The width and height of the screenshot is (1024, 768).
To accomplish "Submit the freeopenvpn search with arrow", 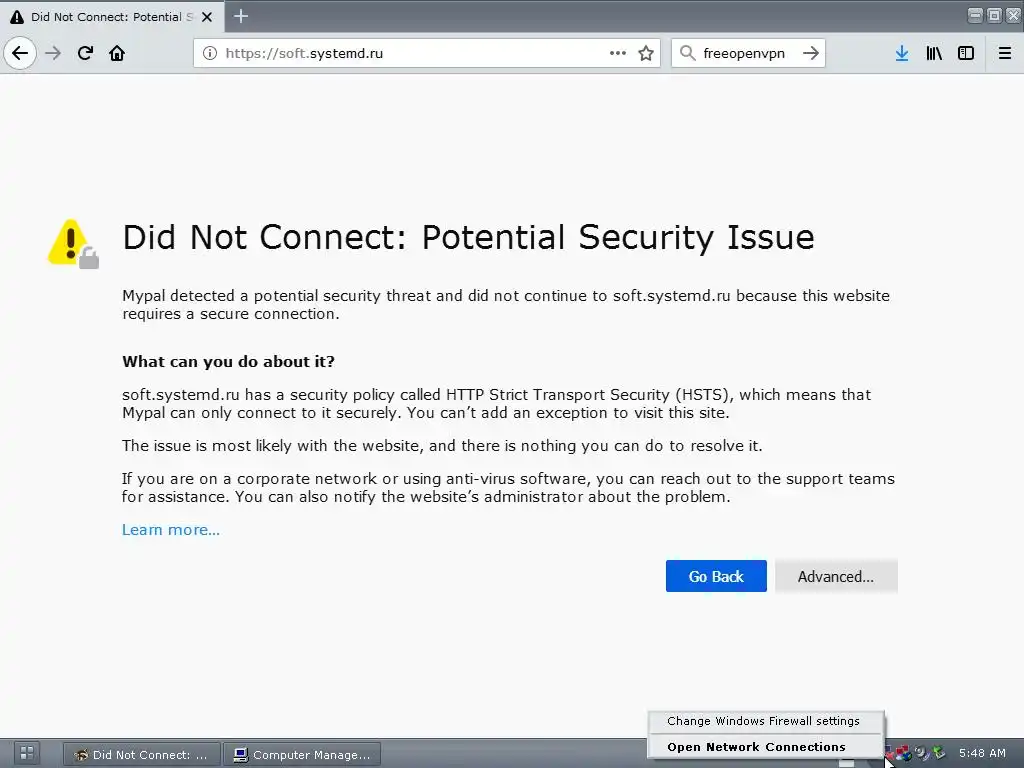I will point(811,54).
